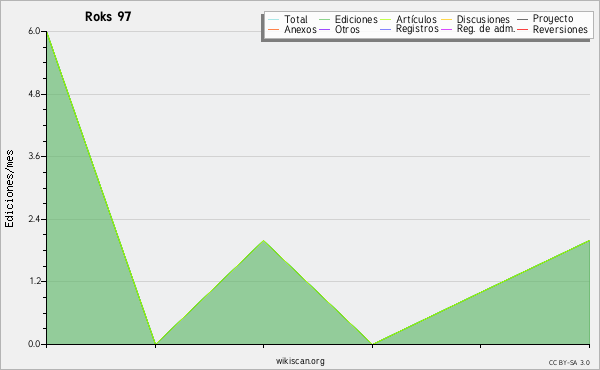
Task: Click the orange Anexos legend line swatch
Action: coord(274,29)
